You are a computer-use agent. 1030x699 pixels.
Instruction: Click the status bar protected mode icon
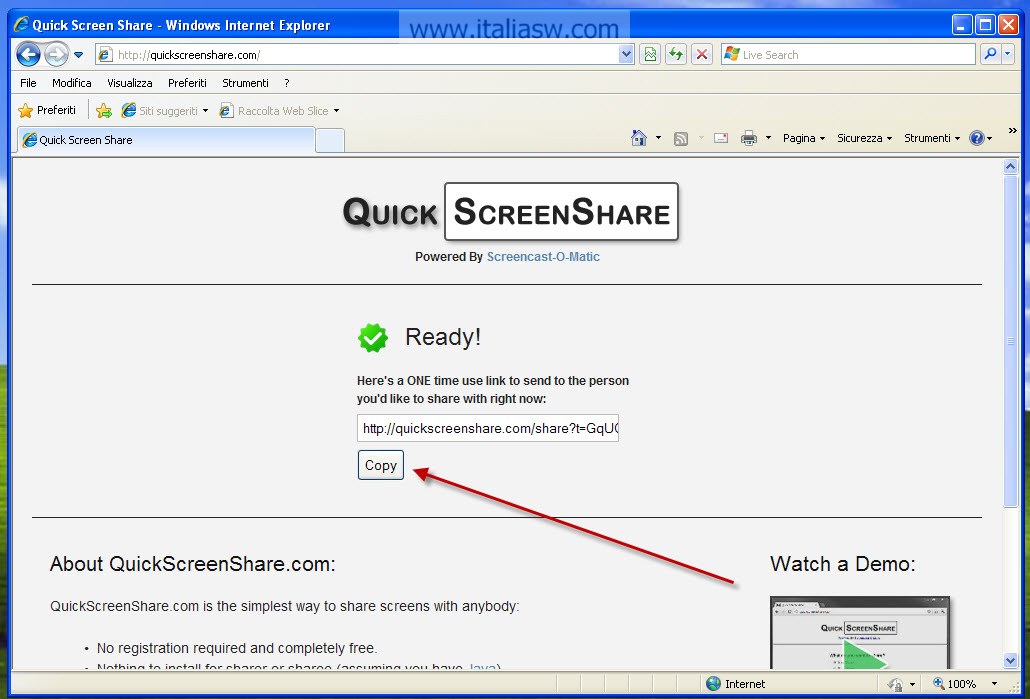pos(895,684)
